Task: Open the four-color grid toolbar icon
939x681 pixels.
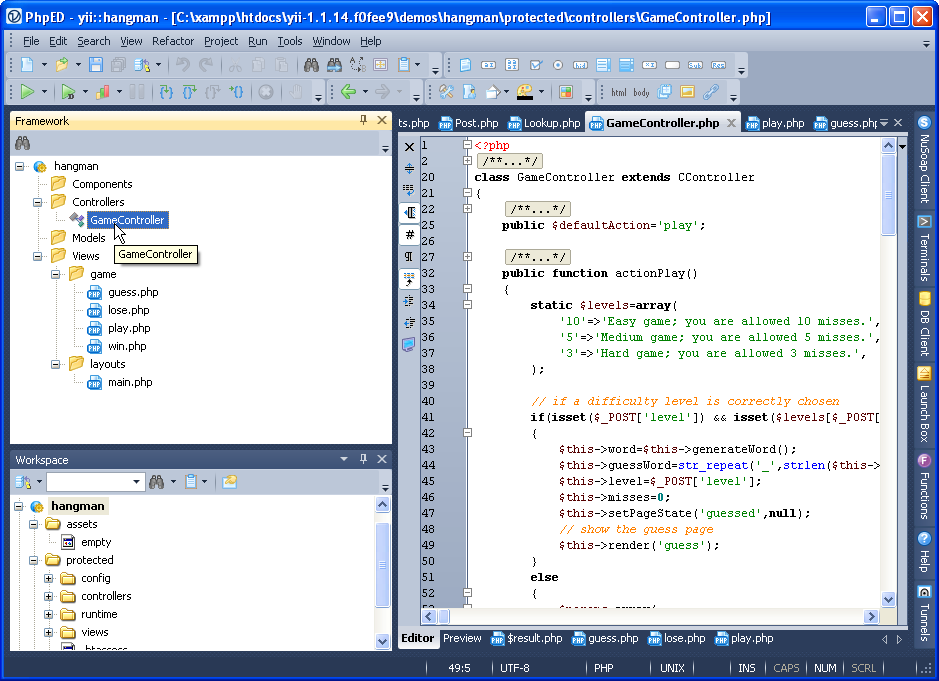Action: 565,92
